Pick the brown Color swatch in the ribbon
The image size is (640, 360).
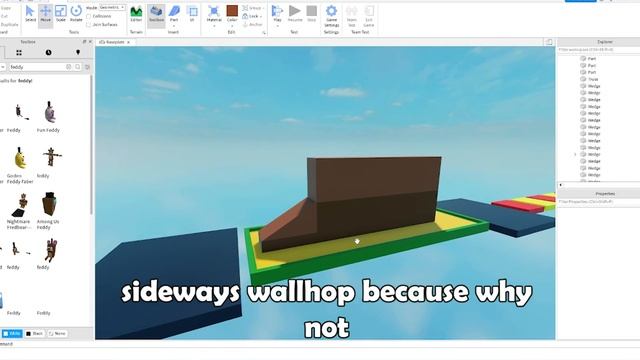(232, 11)
